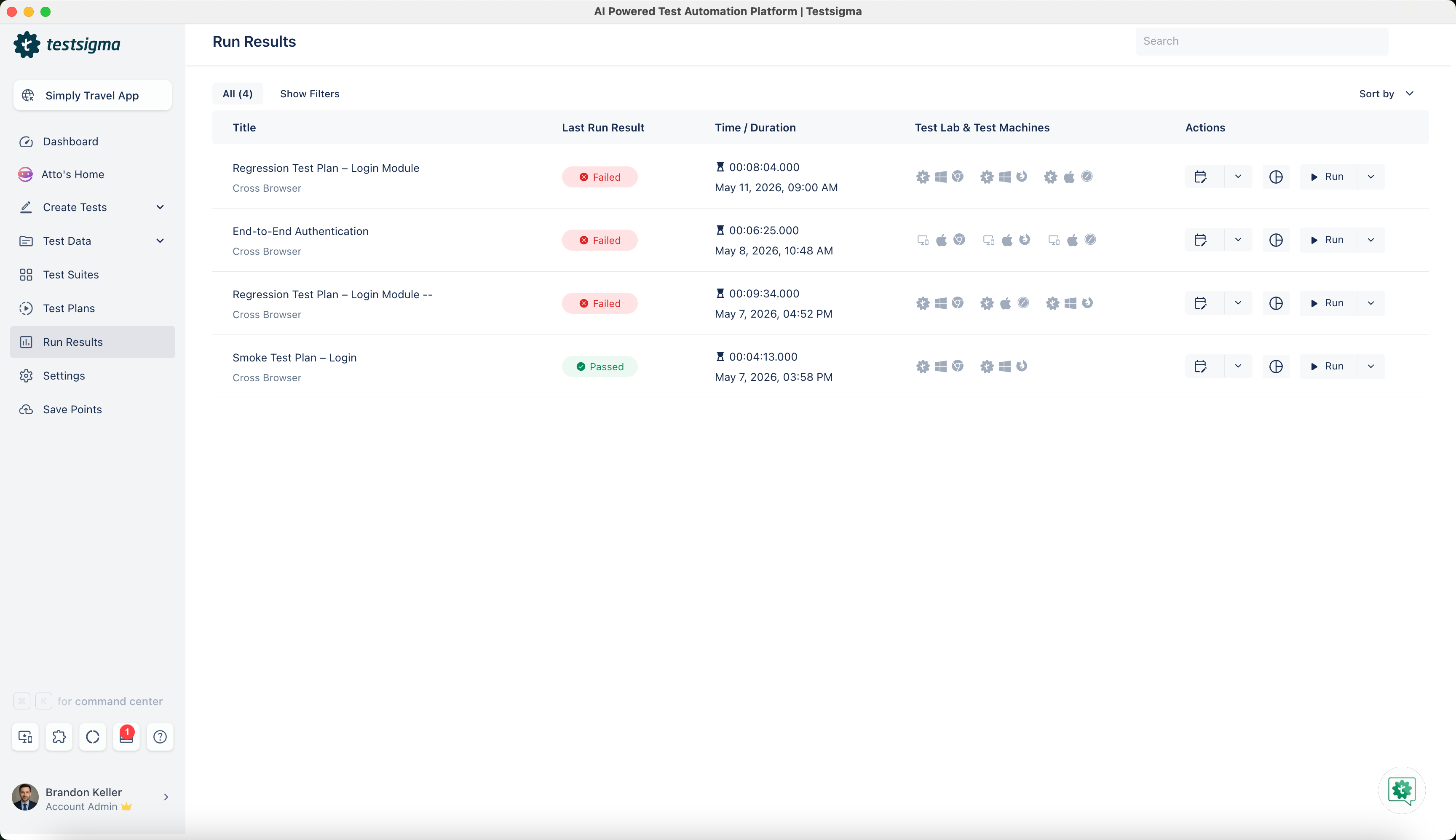This screenshot has height=840, width=1456.
Task: Open report chart icon for 00:09:34 run row
Action: pyautogui.click(x=1276, y=303)
